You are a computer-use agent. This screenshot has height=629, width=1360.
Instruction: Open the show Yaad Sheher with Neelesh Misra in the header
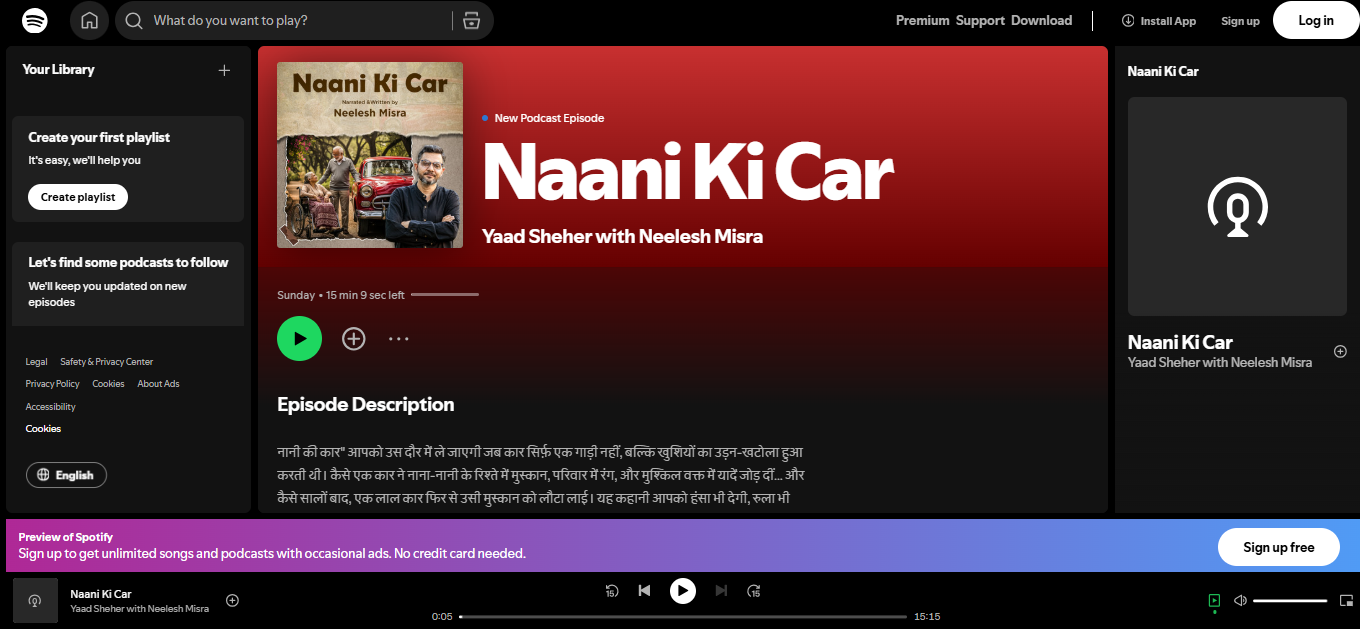(x=622, y=237)
